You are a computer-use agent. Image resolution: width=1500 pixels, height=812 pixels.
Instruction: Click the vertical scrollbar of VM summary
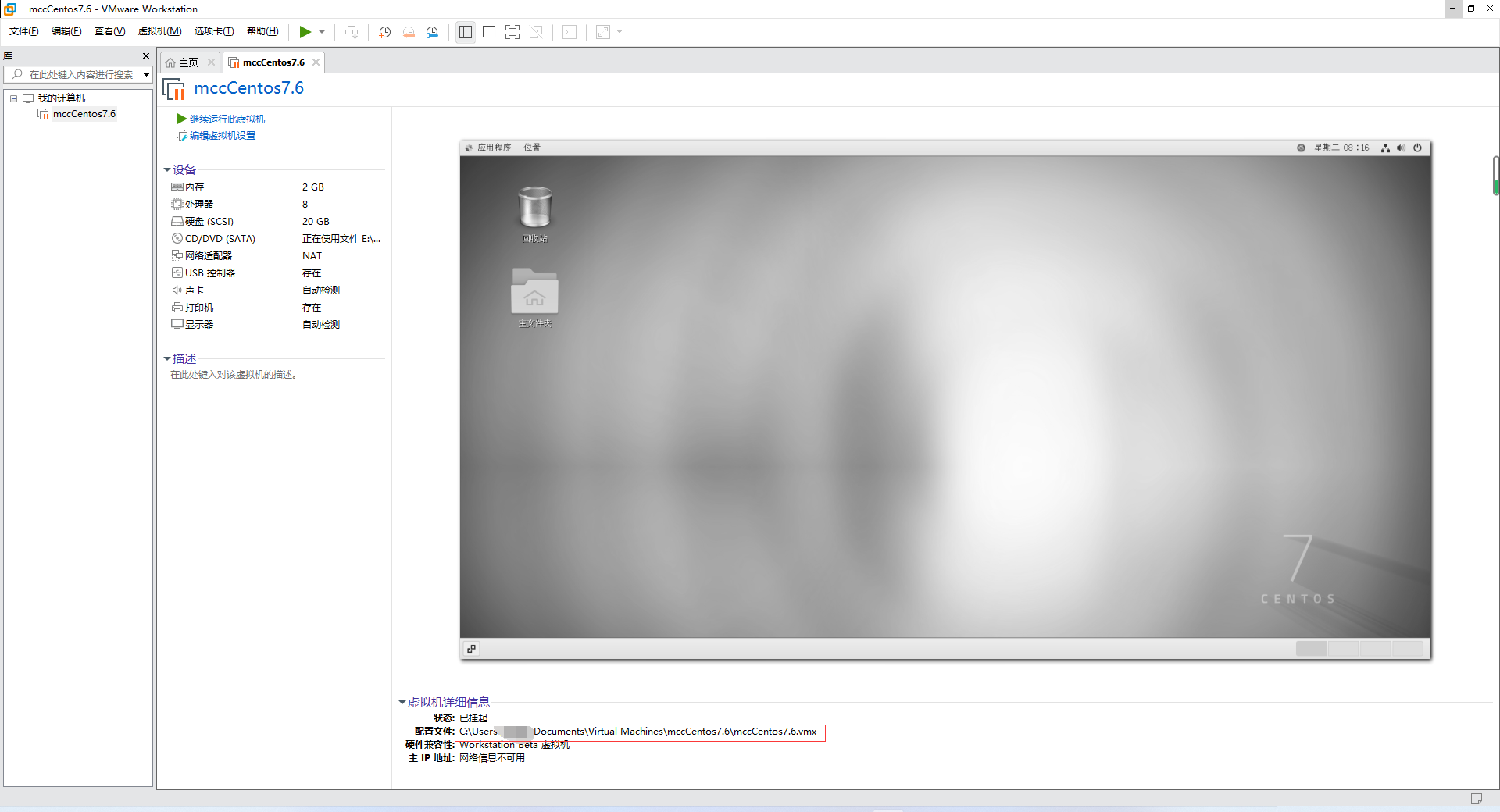click(x=1496, y=176)
